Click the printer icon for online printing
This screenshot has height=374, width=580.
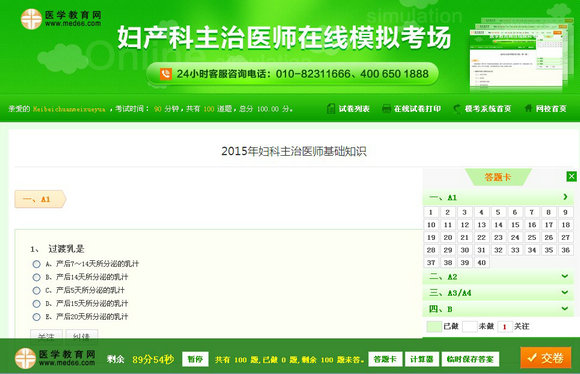click(x=386, y=108)
